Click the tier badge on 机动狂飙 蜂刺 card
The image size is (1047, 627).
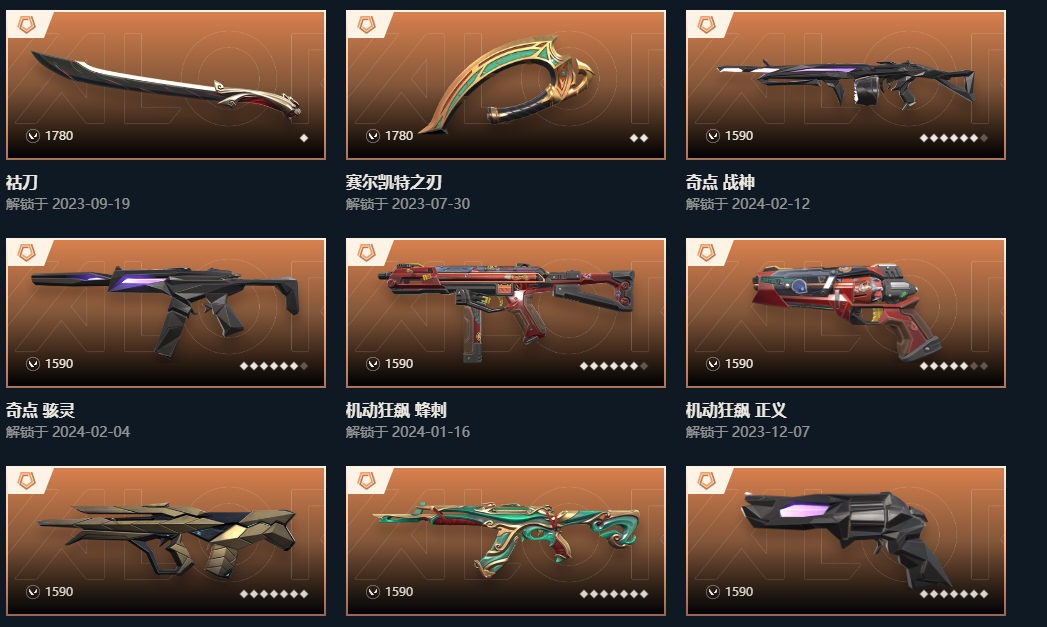point(367,252)
